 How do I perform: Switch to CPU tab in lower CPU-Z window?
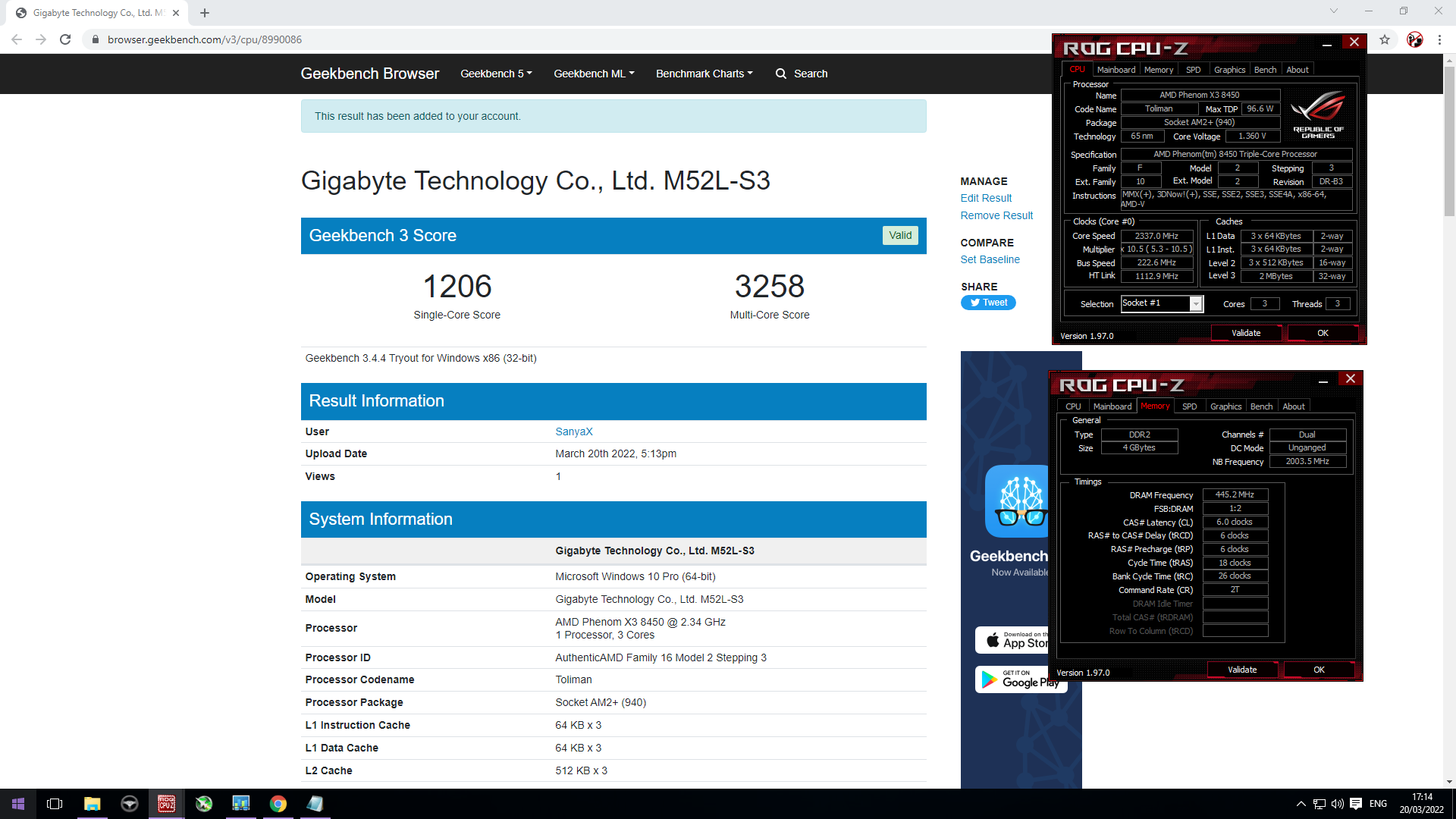pos(1073,406)
